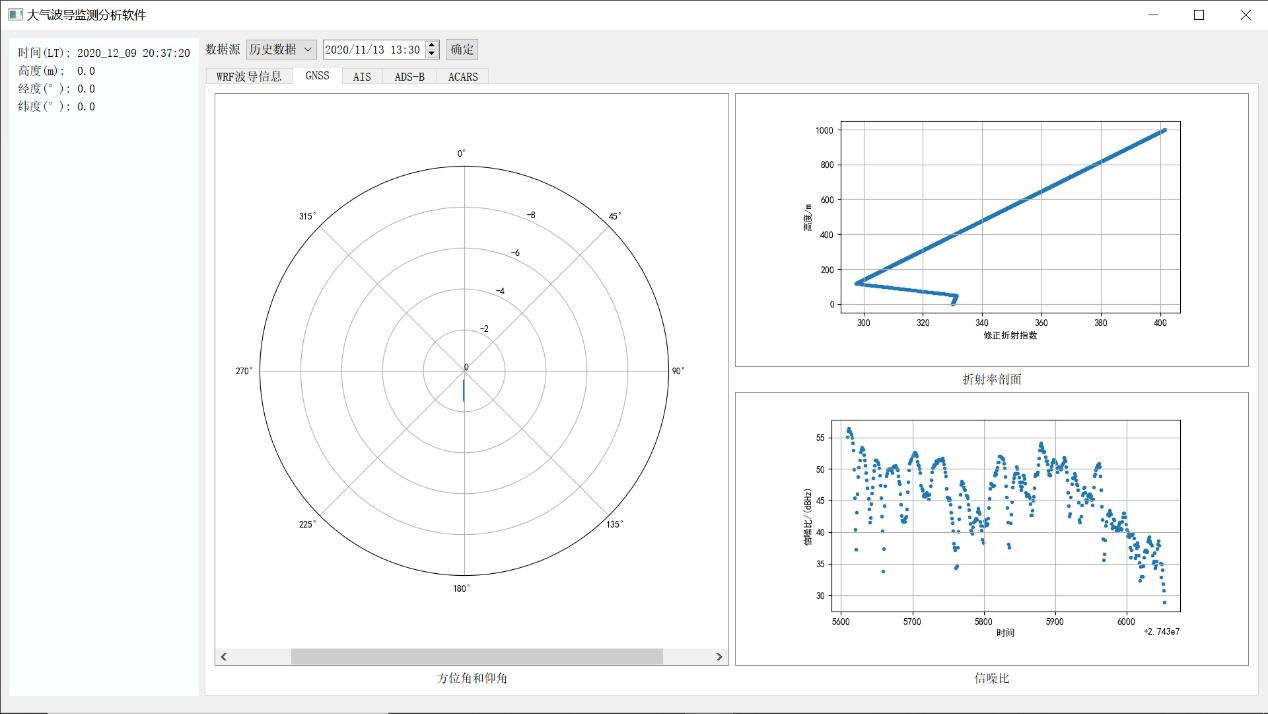Image resolution: width=1268 pixels, height=714 pixels.
Task: Click the 纬度(°) value line
Action: (57, 107)
